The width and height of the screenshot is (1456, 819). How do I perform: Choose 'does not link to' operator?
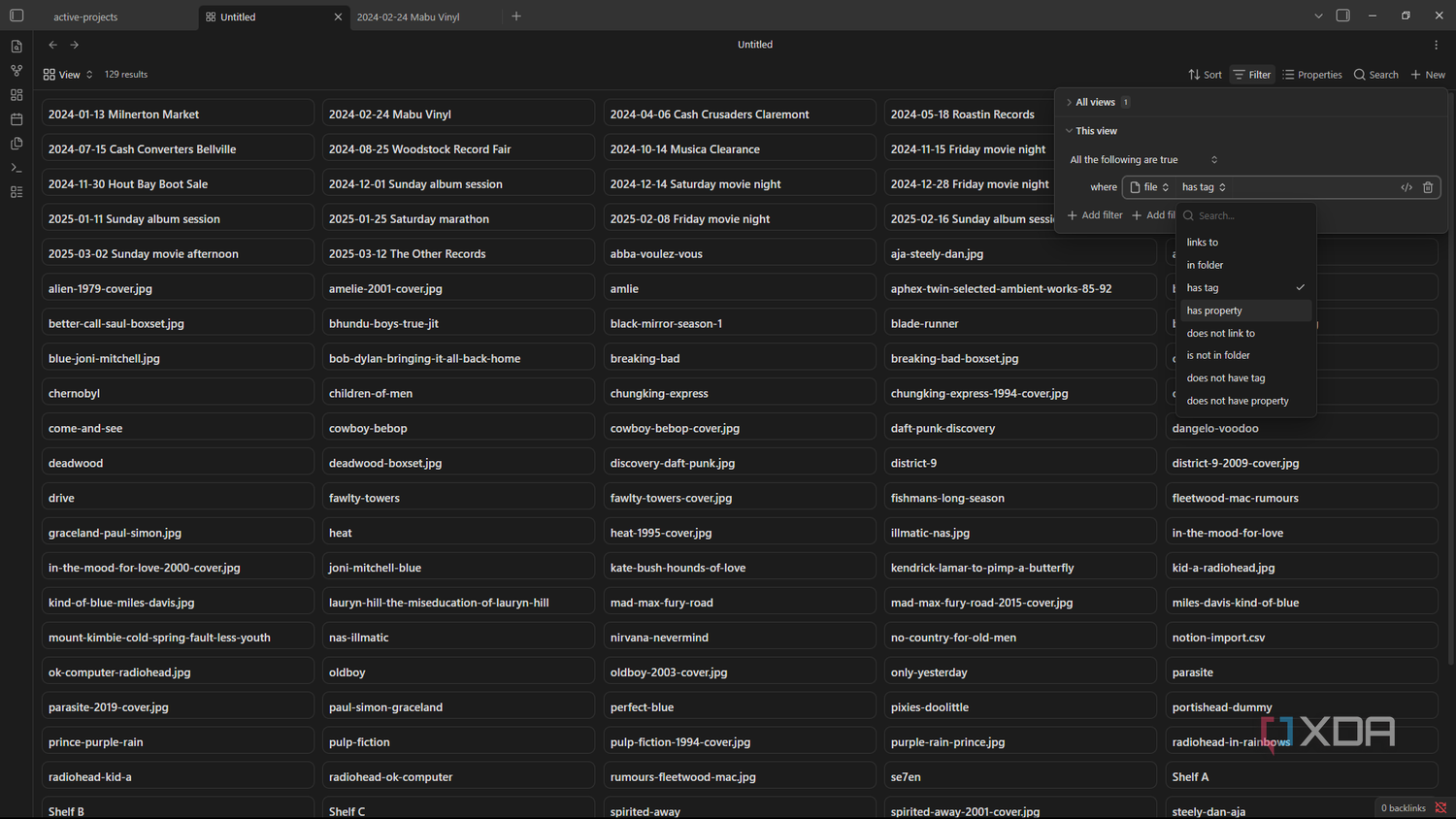(1246, 333)
